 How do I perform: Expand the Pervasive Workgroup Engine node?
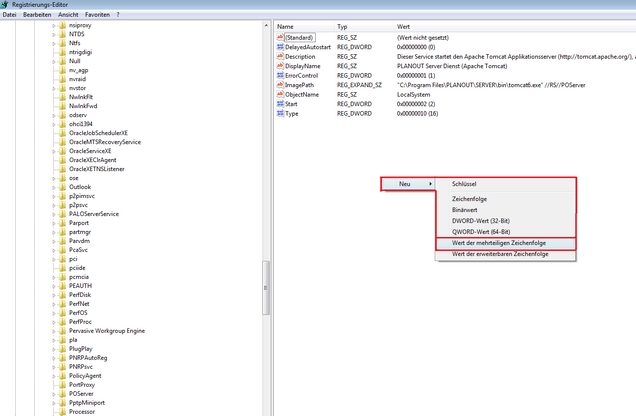click(54, 331)
